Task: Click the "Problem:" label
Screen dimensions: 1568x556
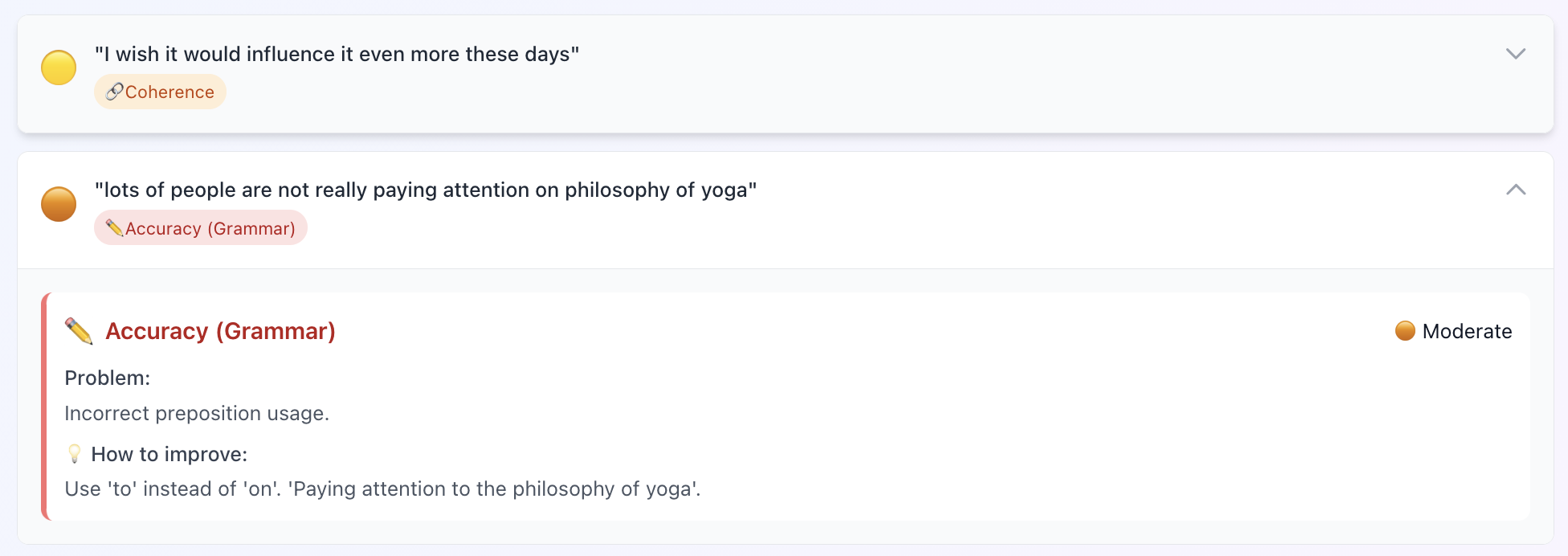Action: point(108,378)
